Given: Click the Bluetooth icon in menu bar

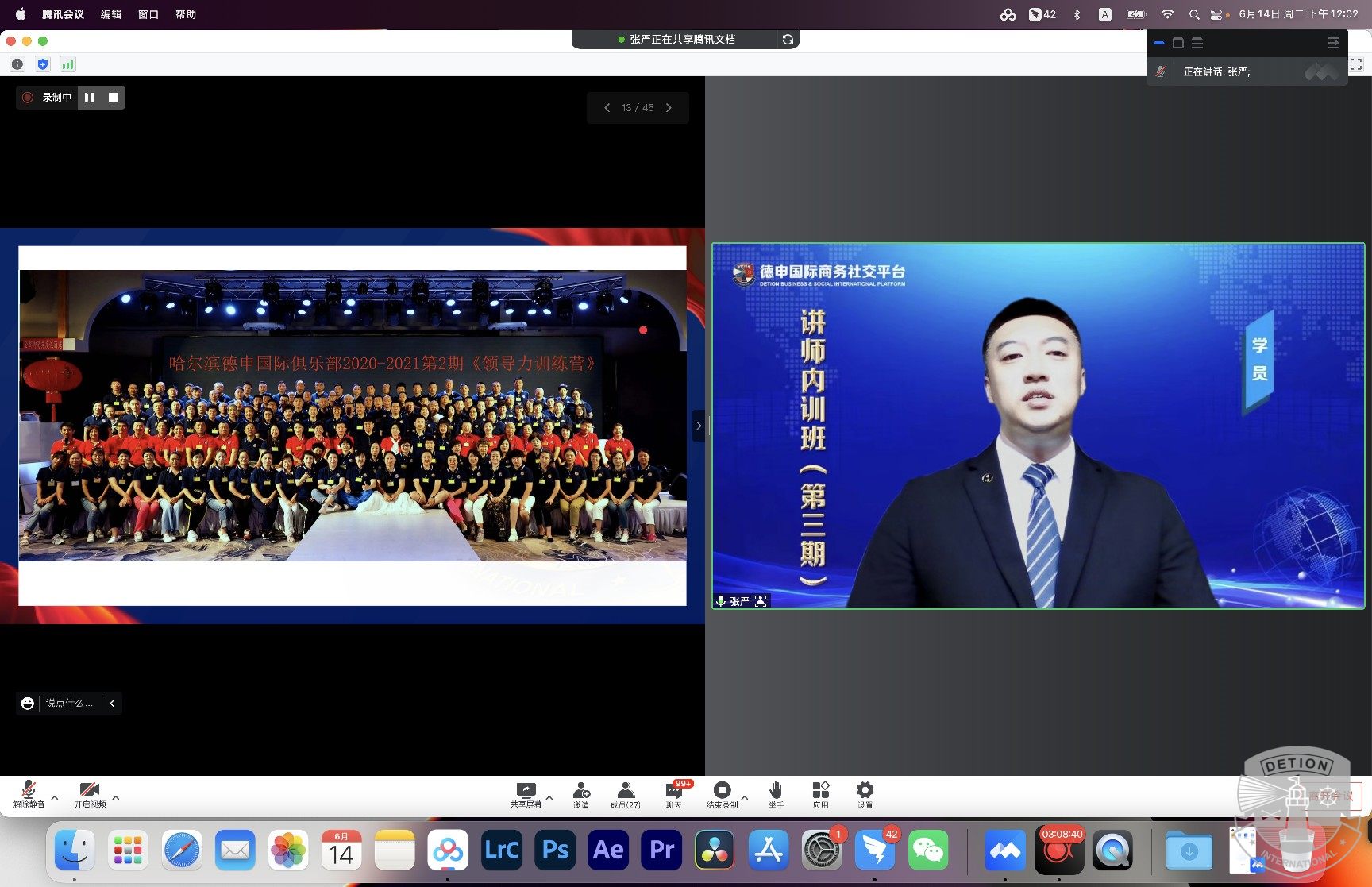Looking at the screenshot, I should click(x=1077, y=14).
